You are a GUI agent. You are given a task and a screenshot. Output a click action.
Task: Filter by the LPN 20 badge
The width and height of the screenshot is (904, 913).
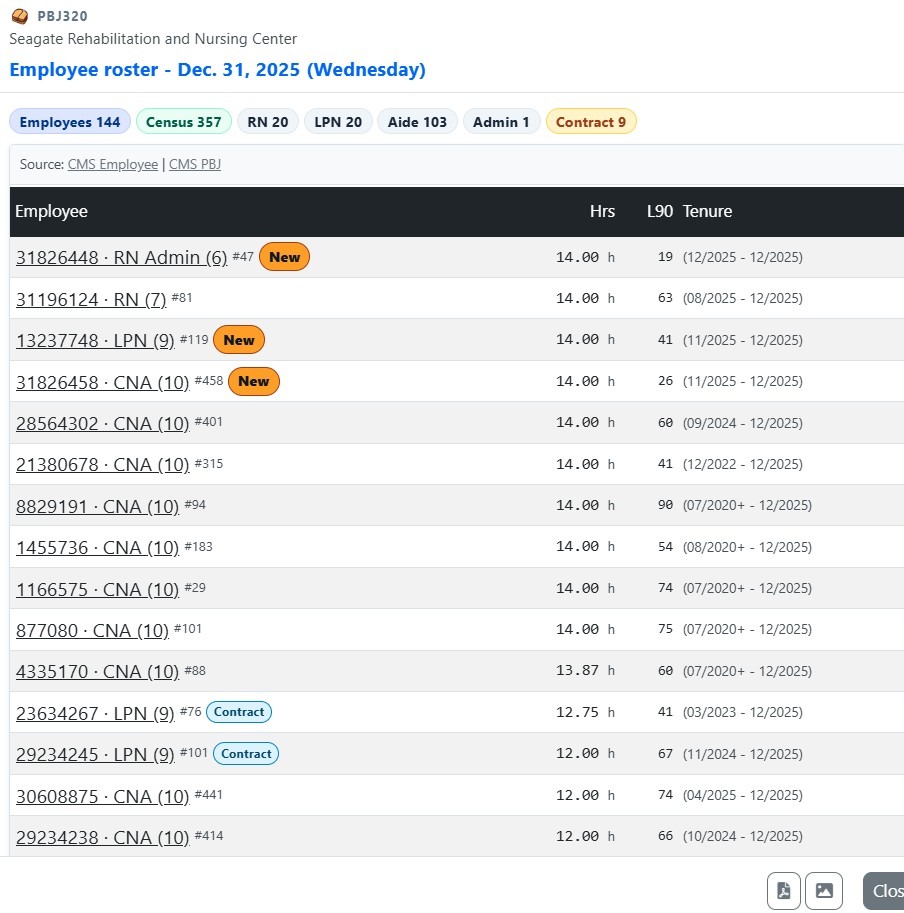coord(338,122)
